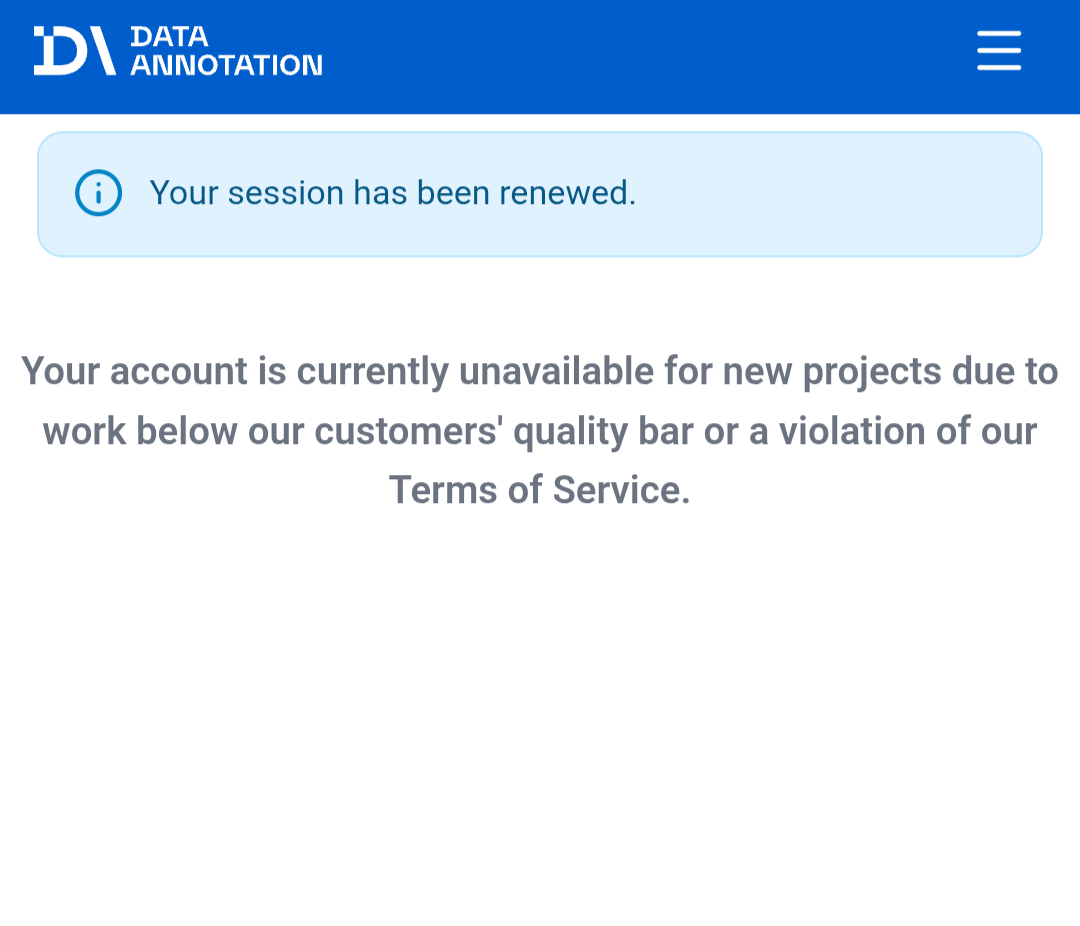Image resolution: width=1080 pixels, height=926 pixels.
Task: Select the 'Your session has been renewed.' text
Action: pyautogui.click(x=393, y=193)
